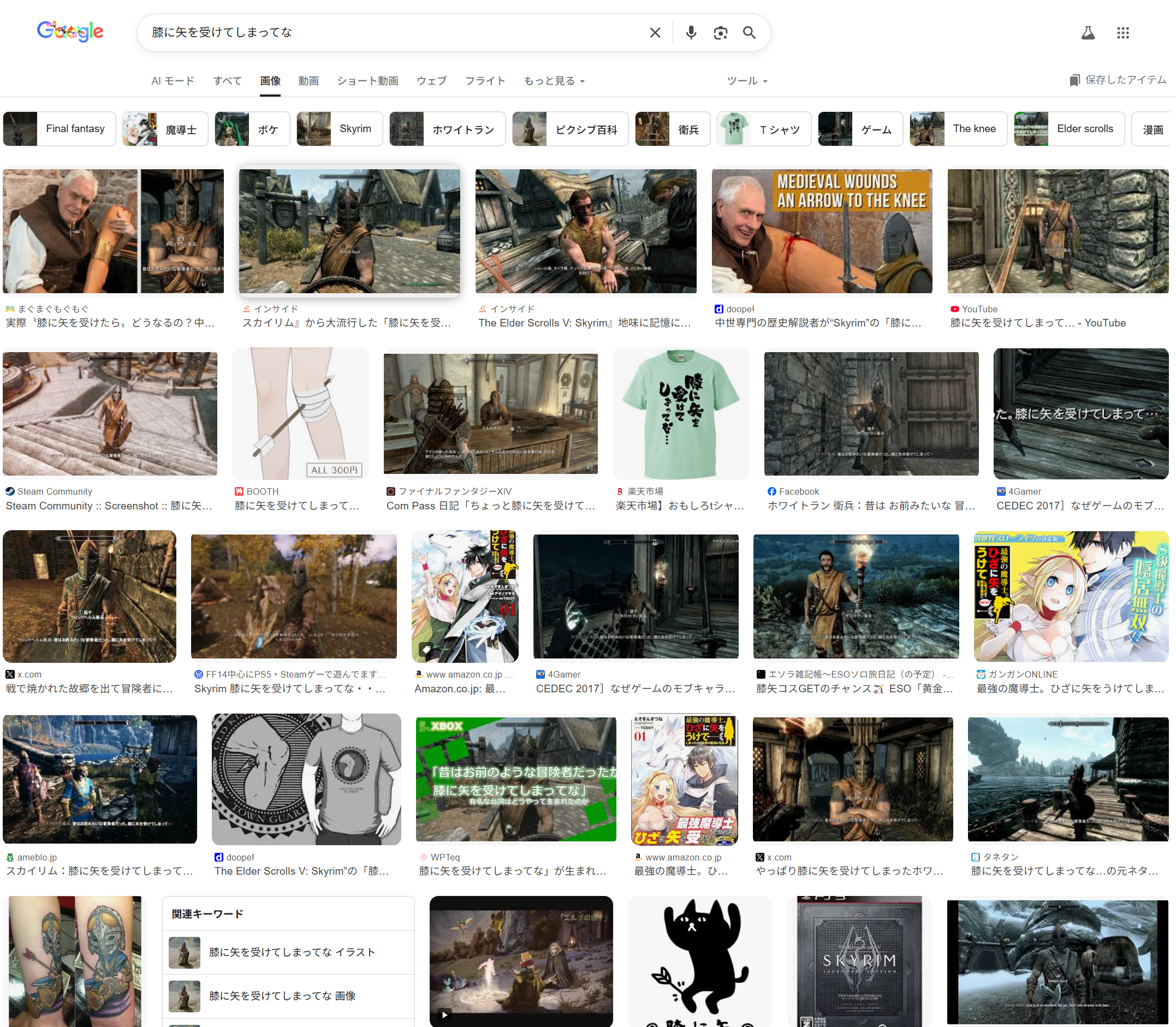Viewport: 1176px width, 1027px height.
Task: Switch to the AI モード tab
Action: tap(173, 81)
